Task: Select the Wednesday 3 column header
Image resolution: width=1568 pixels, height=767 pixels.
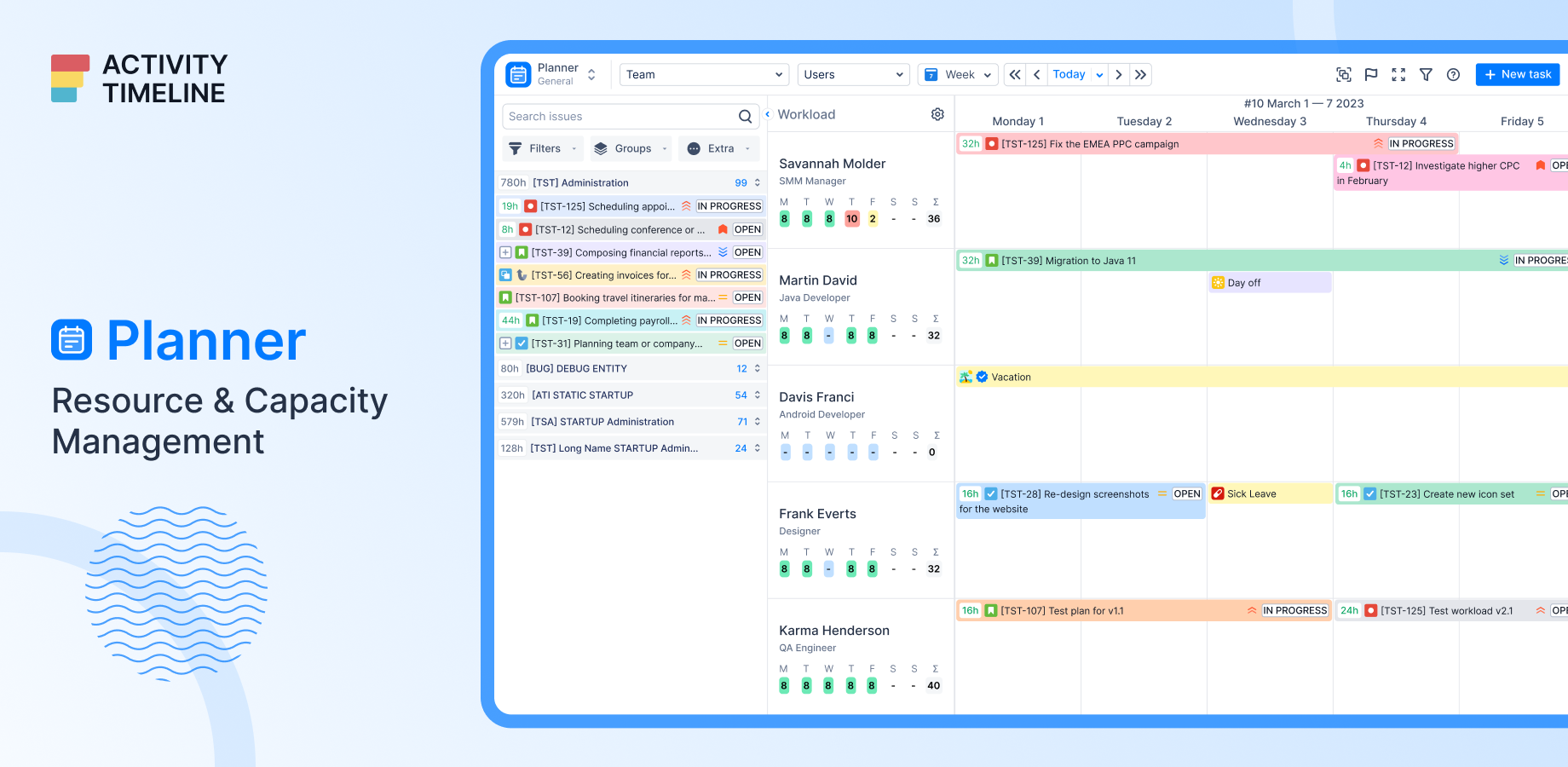Action: [x=1270, y=121]
